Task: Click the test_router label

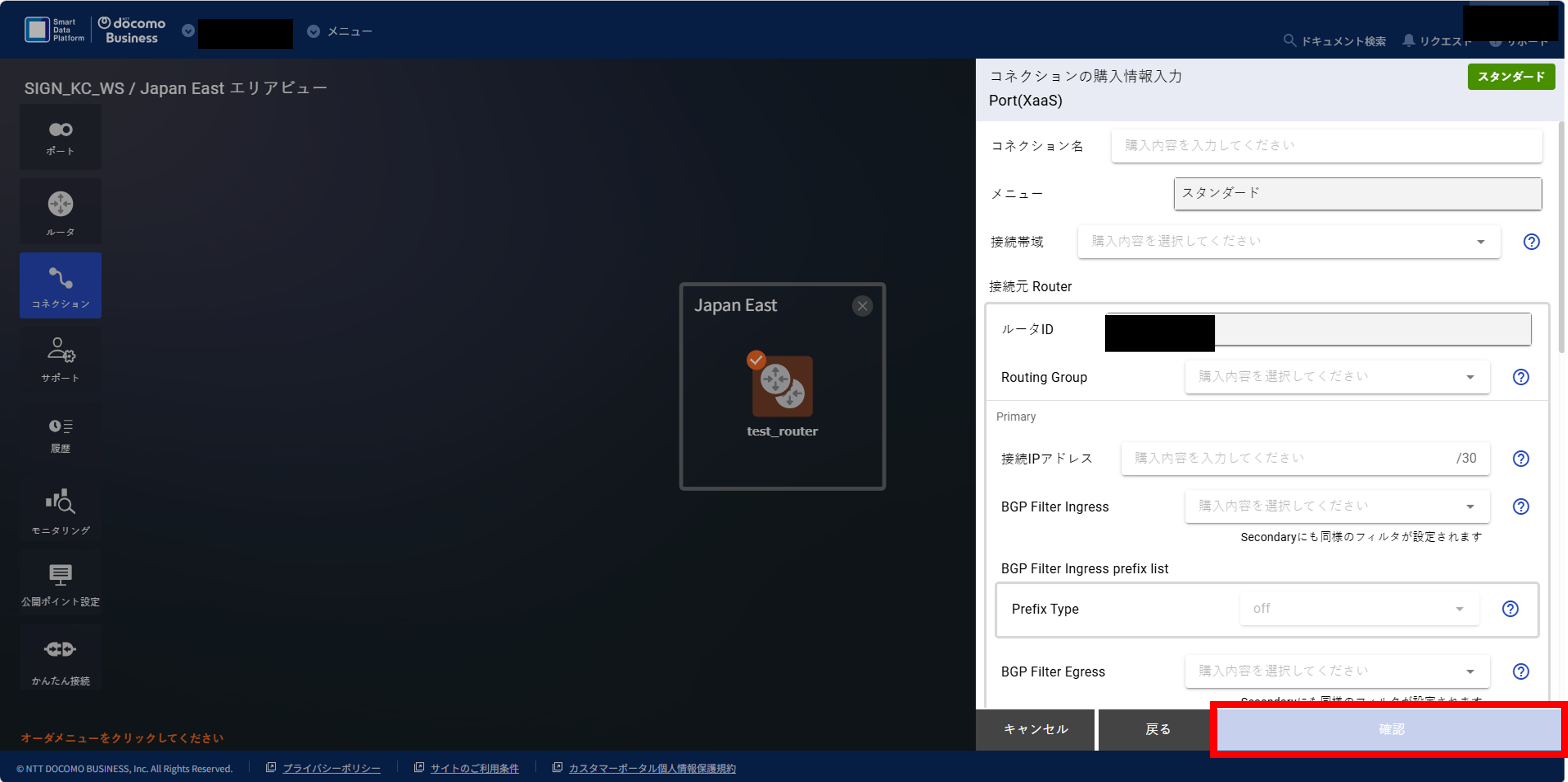Action: [782, 431]
